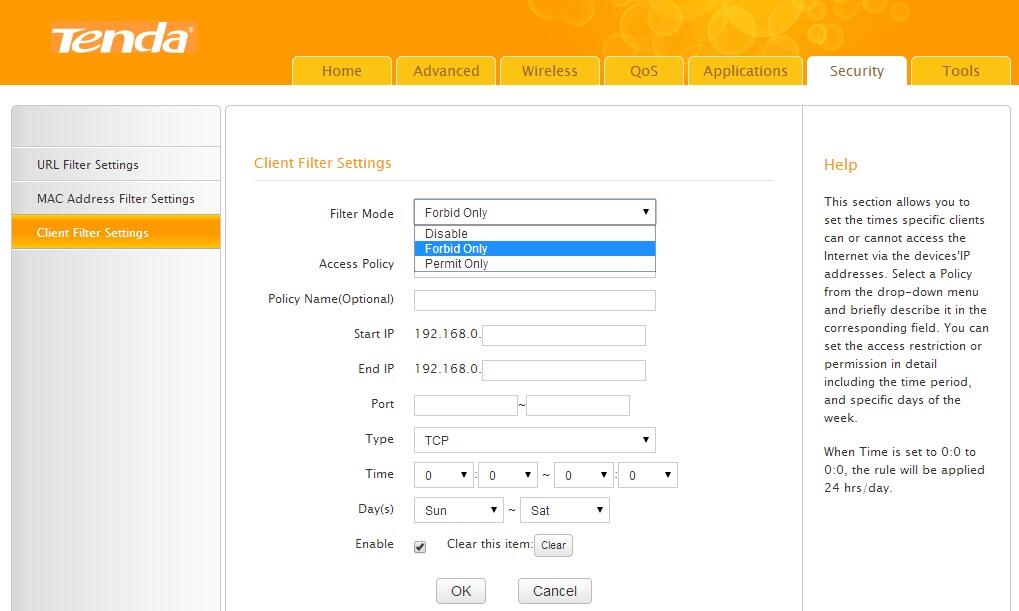Click the Access Policy label
Screen dimensions: 1019x611
click(x=357, y=264)
